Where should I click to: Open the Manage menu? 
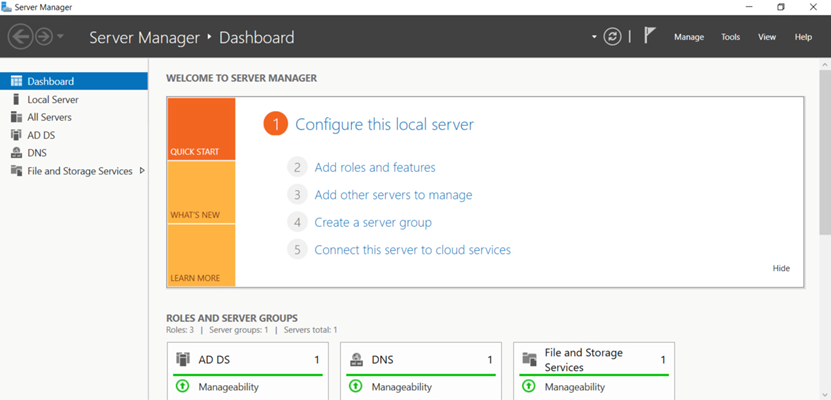(x=688, y=37)
